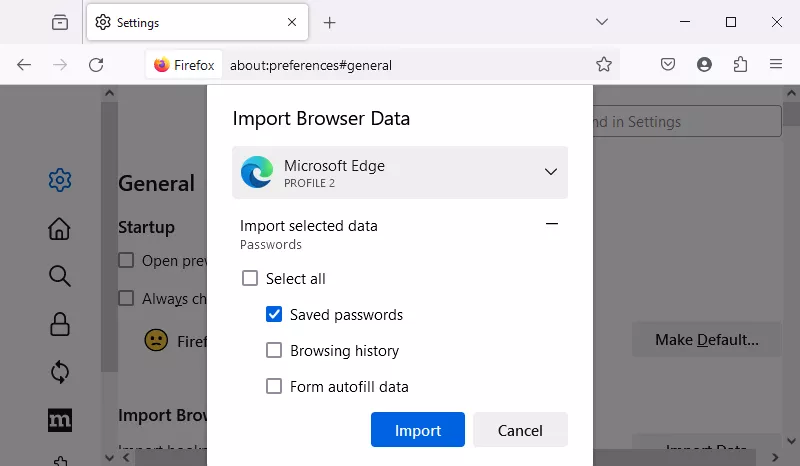Open the Extensions puzzle icon

pyautogui.click(x=740, y=64)
